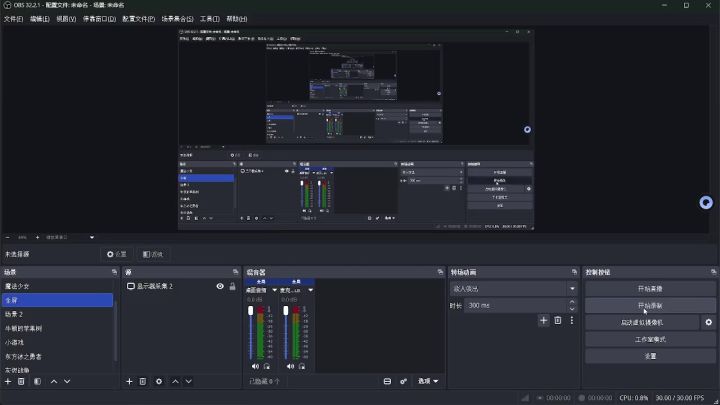Open microphone channel dropdown arrow

pyautogui.click(x=310, y=290)
